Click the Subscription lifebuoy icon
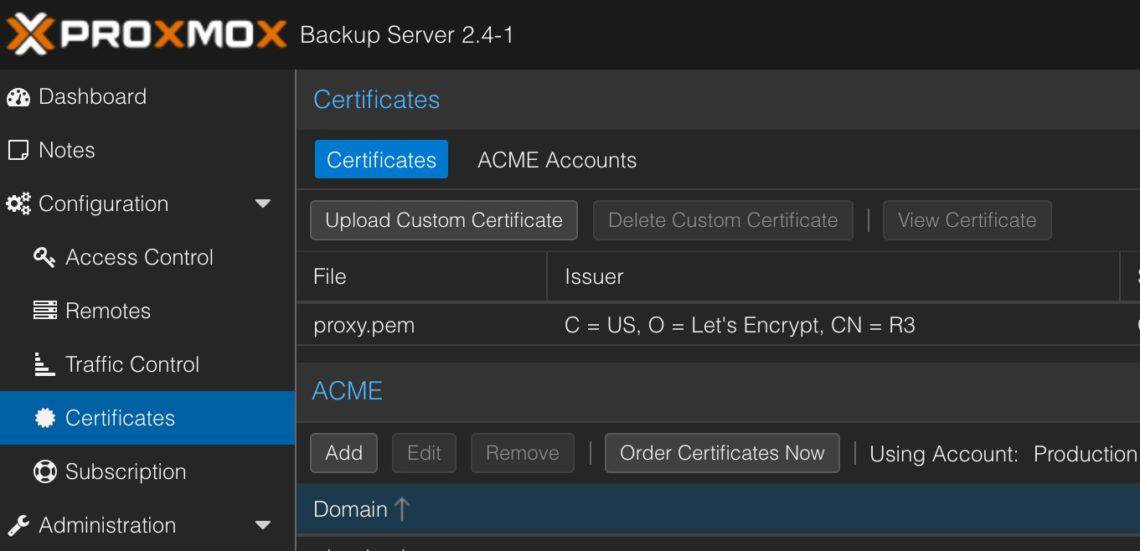This screenshot has width=1140, height=551. tap(45, 472)
